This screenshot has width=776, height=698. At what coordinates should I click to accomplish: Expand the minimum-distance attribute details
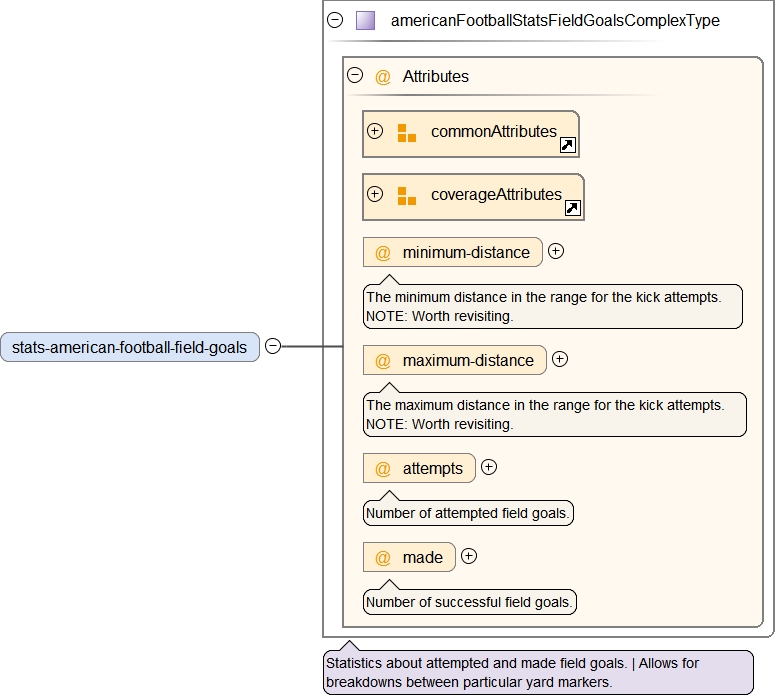click(x=556, y=251)
